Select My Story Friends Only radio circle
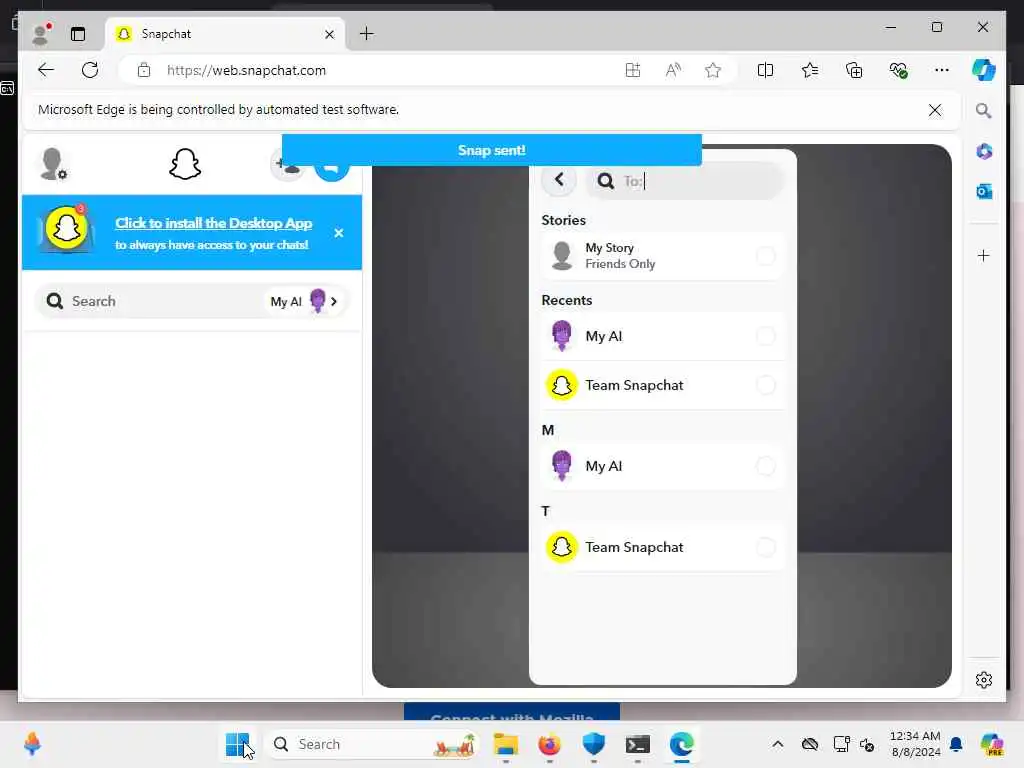1024x768 pixels. pyautogui.click(x=765, y=256)
